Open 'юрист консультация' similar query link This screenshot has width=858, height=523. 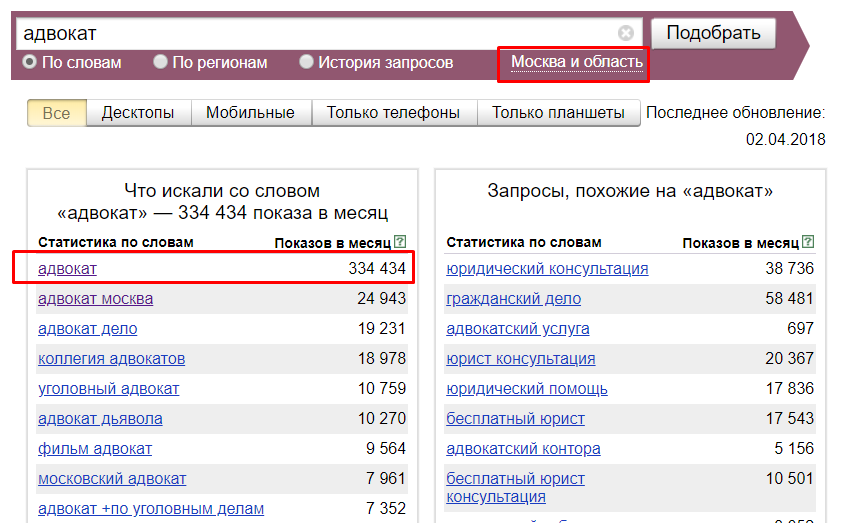[521, 359]
